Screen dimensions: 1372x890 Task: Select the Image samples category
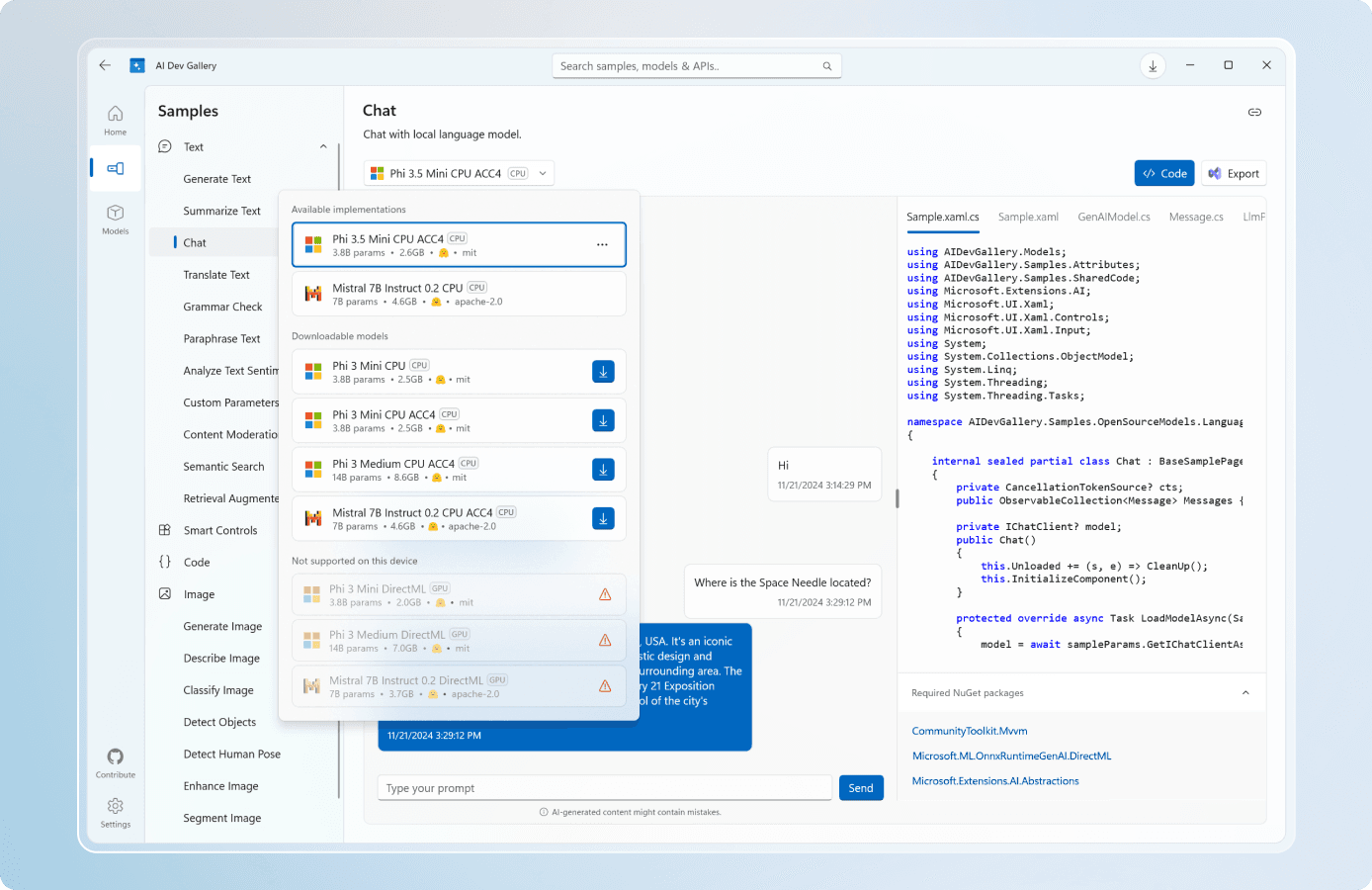199,594
